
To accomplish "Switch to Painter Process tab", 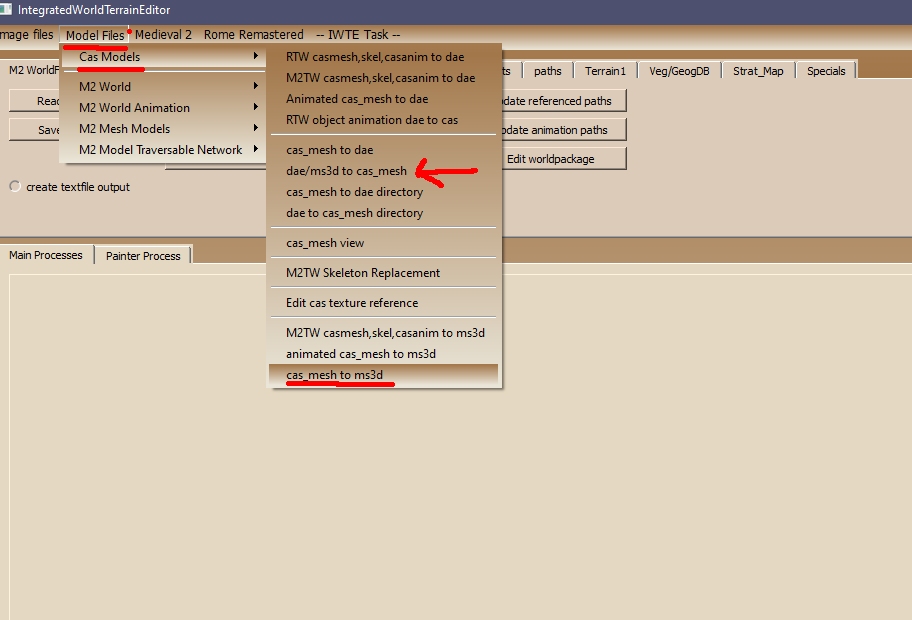I will [x=143, y=256].
